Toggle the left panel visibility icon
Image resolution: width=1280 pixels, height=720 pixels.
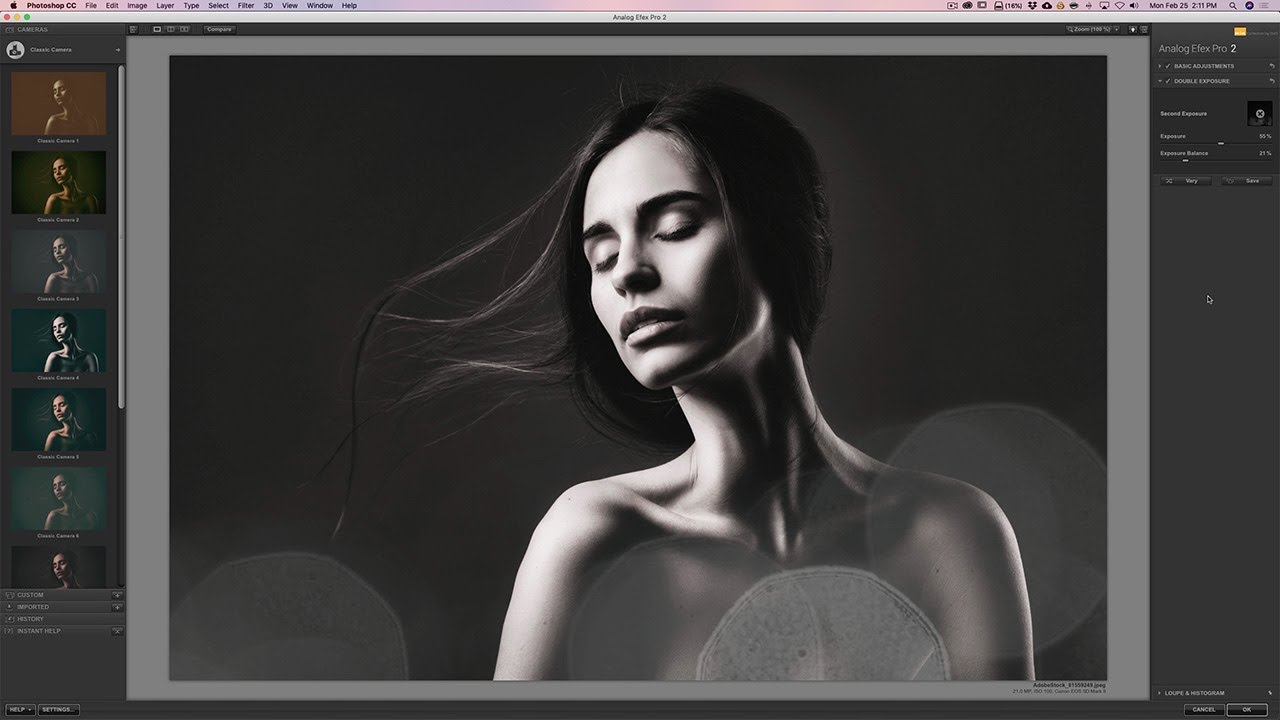coord(133,29)
